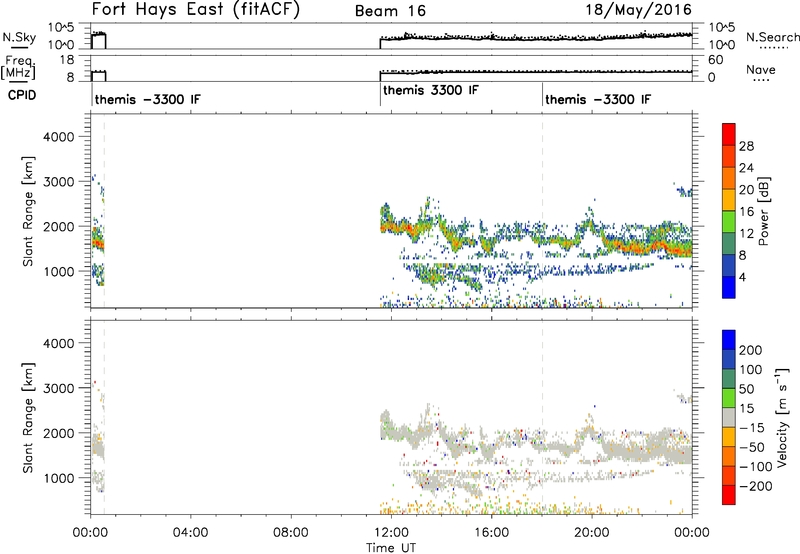
Task: Click the 'themis -3300 IF' label near 18:00
Action: (598, 99)
